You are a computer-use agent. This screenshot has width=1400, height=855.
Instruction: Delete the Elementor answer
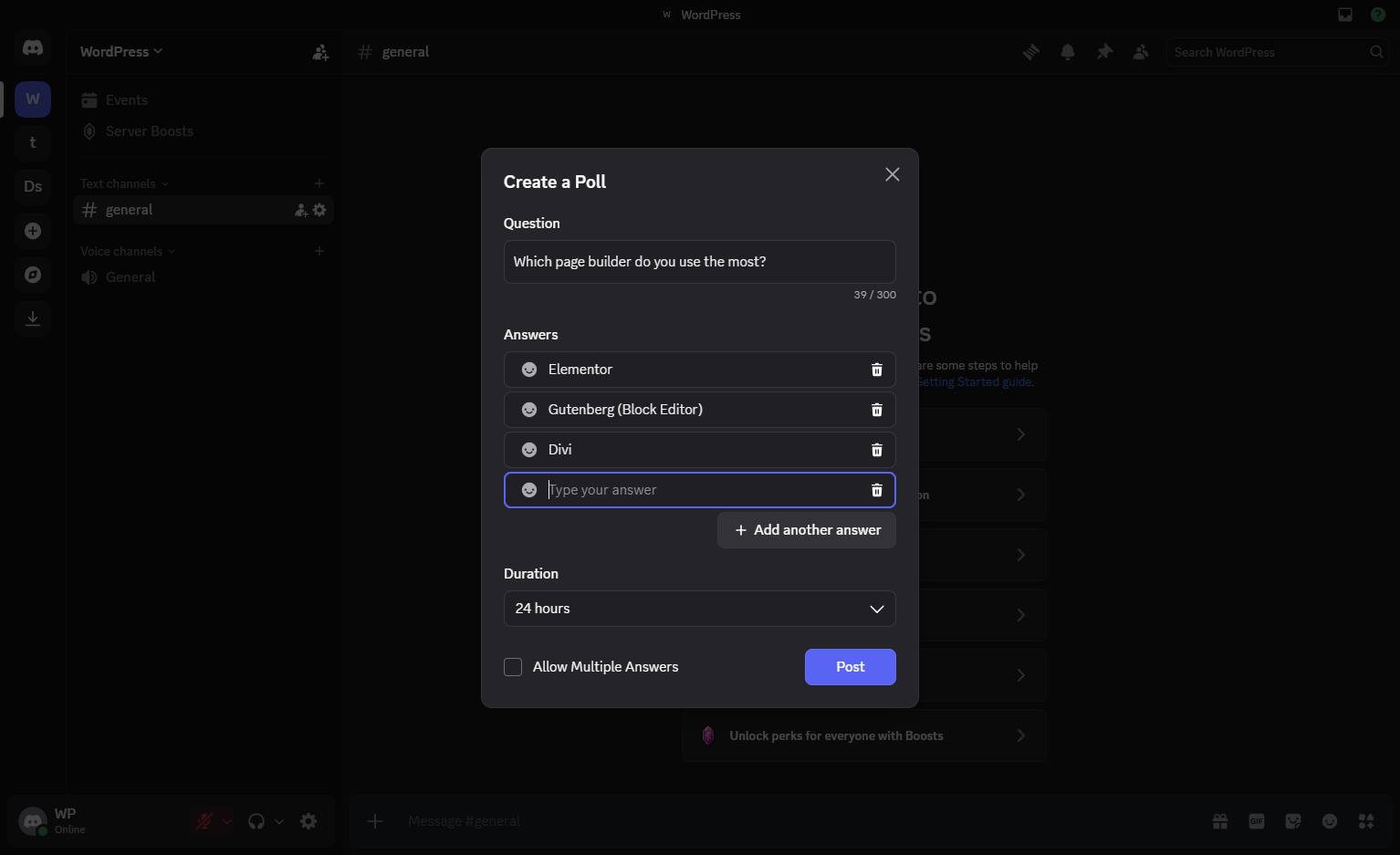pos(877,370)
